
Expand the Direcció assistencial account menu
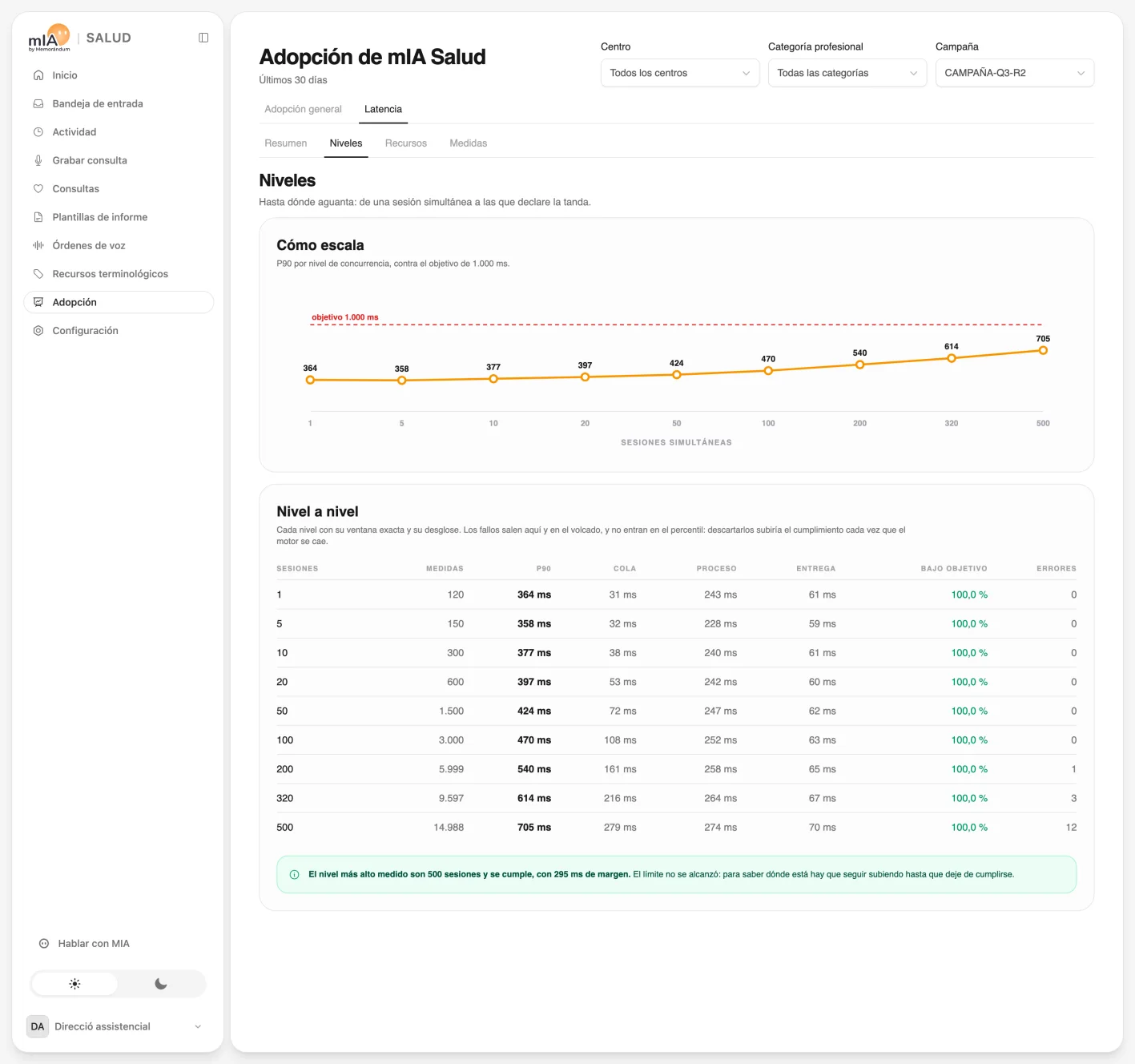click(x=118, y=1026)
